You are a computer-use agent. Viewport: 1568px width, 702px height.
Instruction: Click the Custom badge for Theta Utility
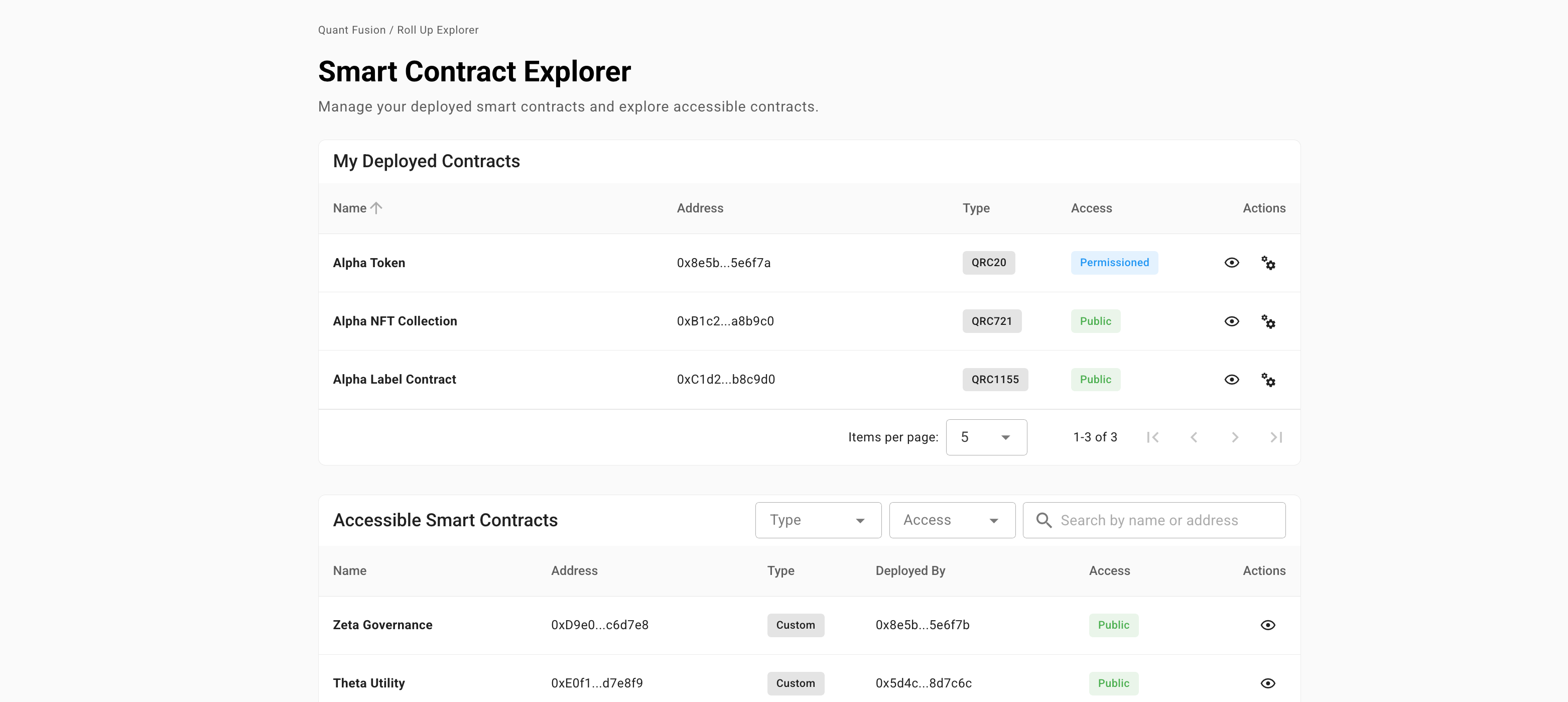796,683
